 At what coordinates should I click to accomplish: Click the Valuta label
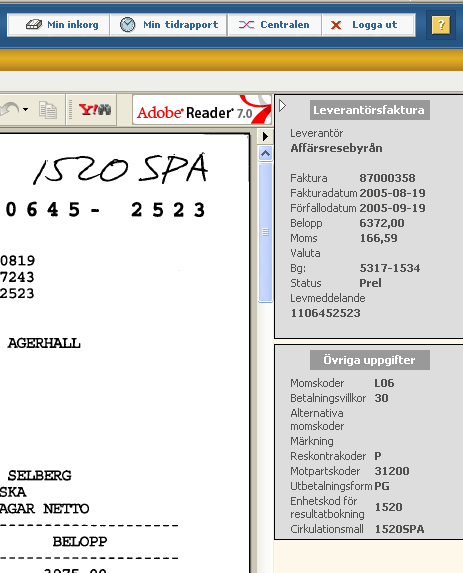[x=305, y=253]
